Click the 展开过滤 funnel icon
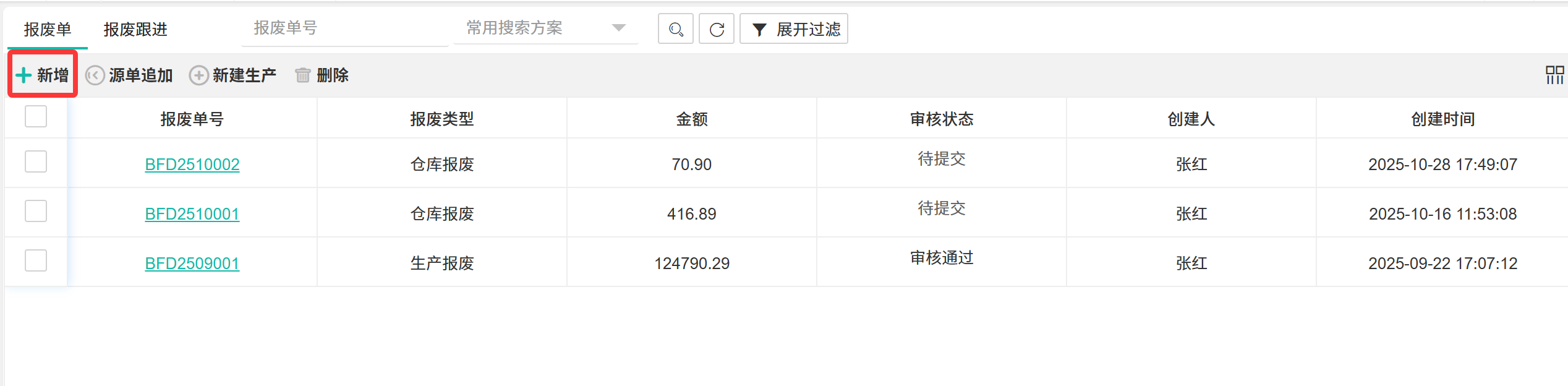This screenshot has height=386, width=1568. [x=759, y=29]
